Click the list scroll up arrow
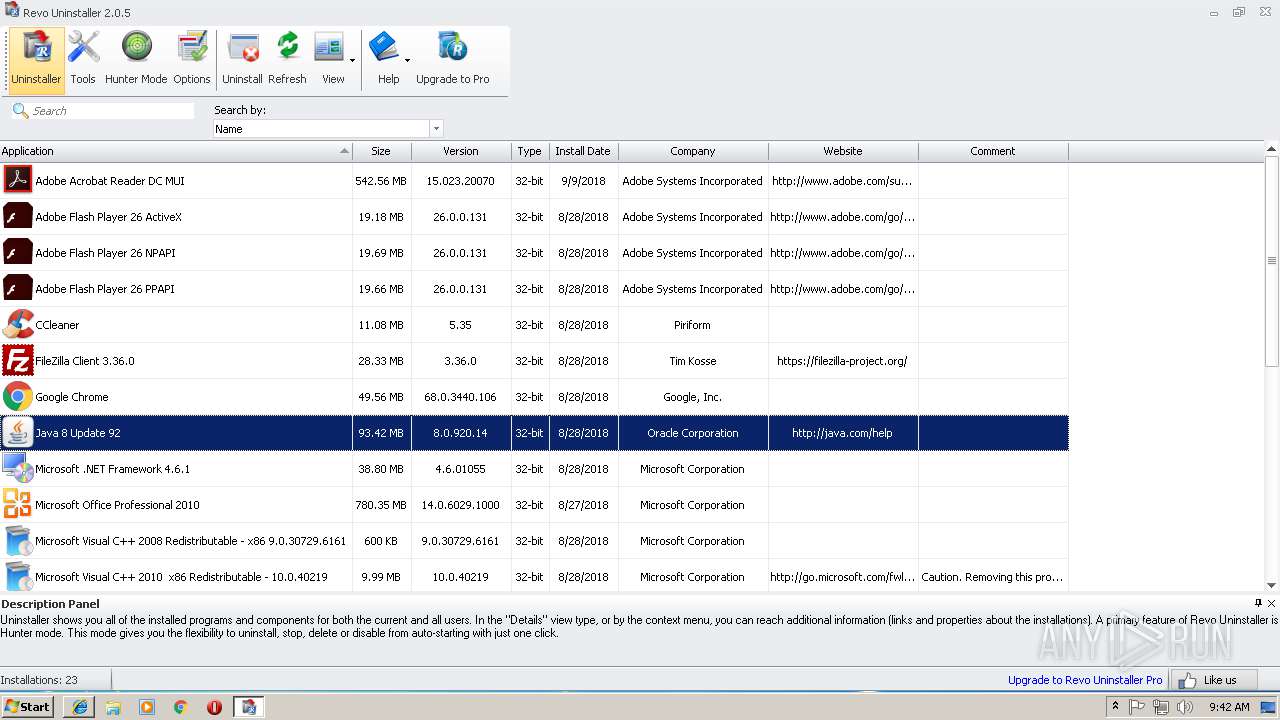This screenshot has height=720, width=1280. tap(1272, 149)
